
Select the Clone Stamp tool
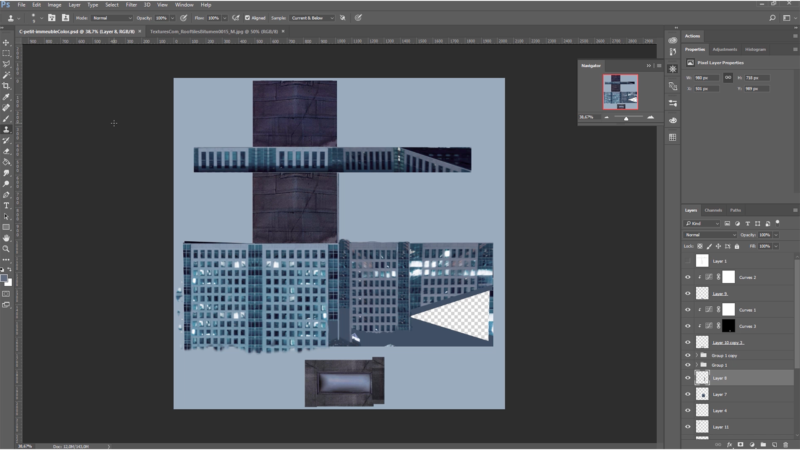point(6,130)
